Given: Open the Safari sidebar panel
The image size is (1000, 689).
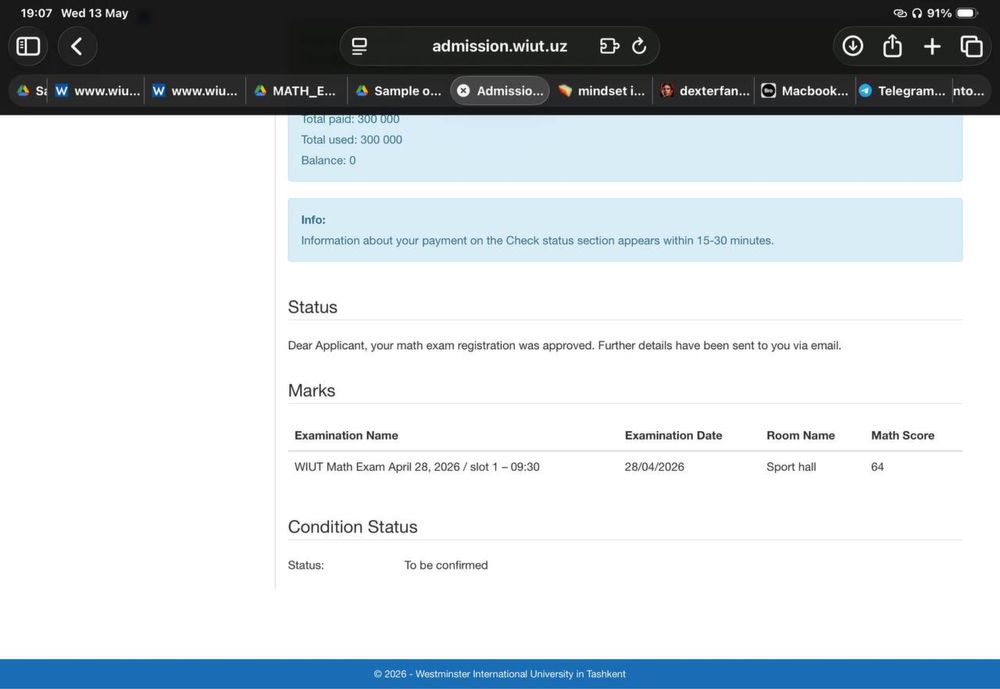Looking at the screenshot, I should 28,47.
